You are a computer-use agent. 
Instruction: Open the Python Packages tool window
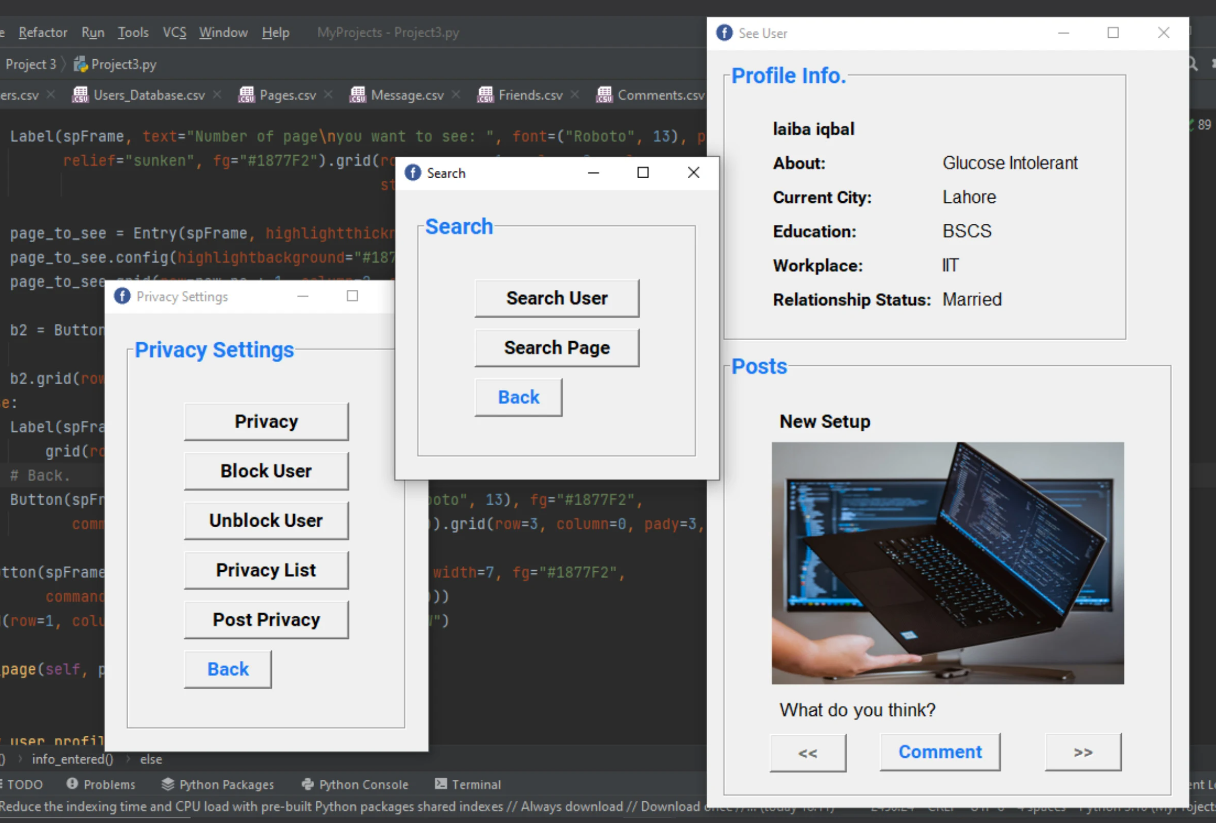coord(217,785)
